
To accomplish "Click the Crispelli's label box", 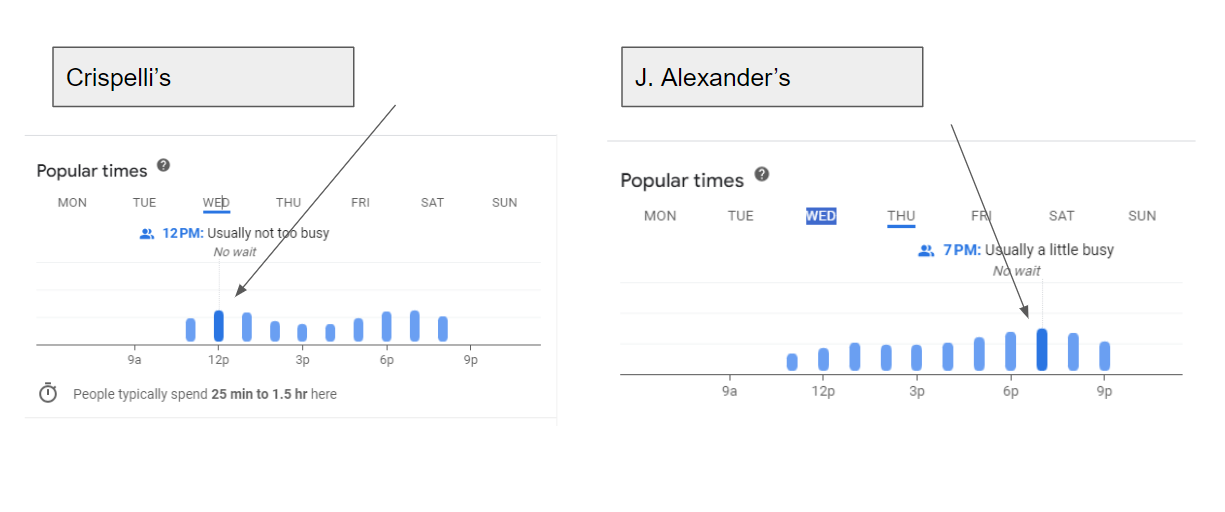I will tap(203, 77).
